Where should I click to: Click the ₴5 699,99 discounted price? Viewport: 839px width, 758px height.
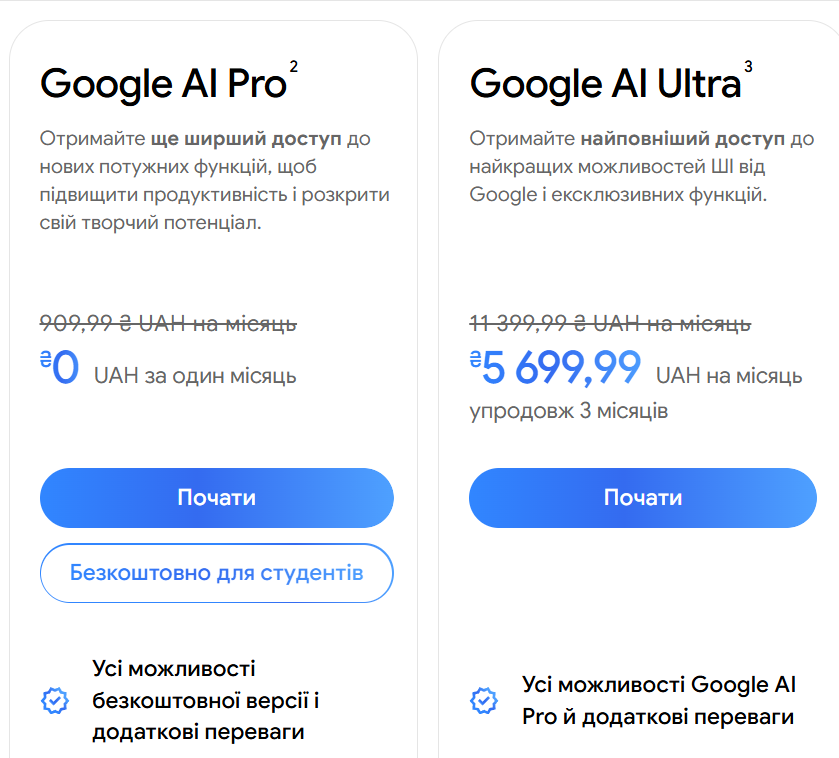click(x=556, y=369)
